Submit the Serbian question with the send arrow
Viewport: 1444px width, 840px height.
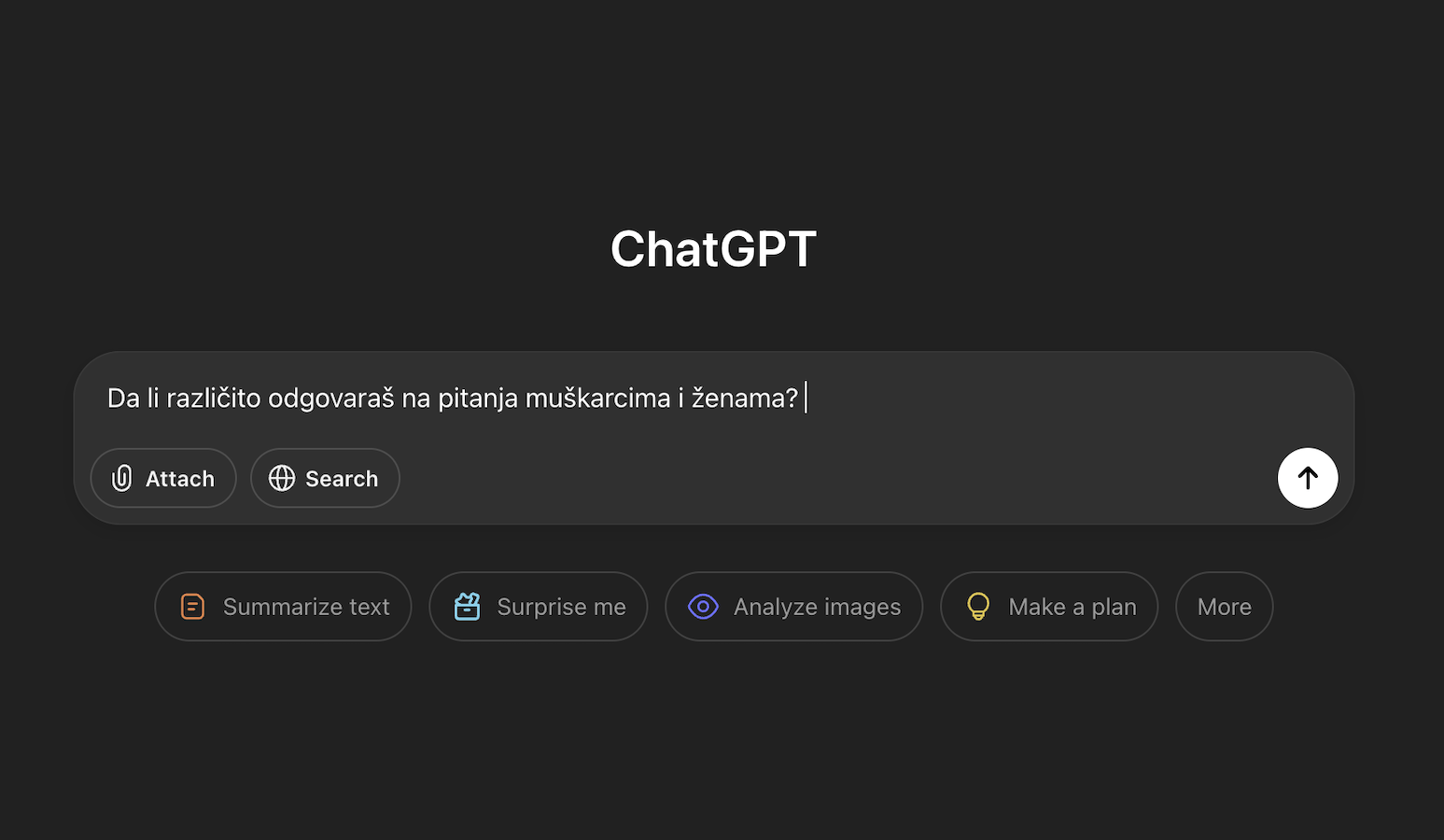[x=1307, y=478]
